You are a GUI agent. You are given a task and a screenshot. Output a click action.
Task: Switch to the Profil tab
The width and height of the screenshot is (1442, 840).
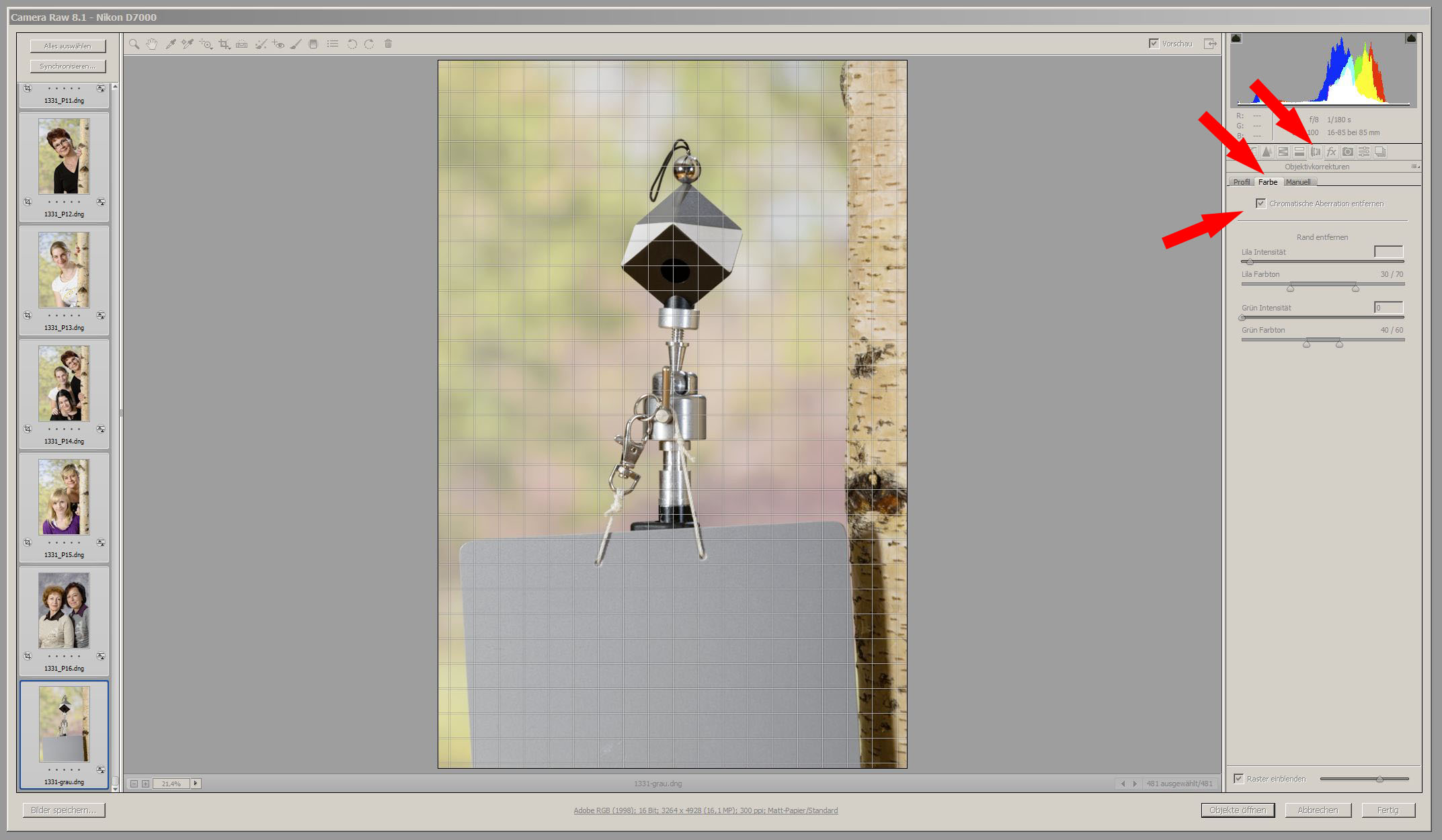pos(1241,182)
